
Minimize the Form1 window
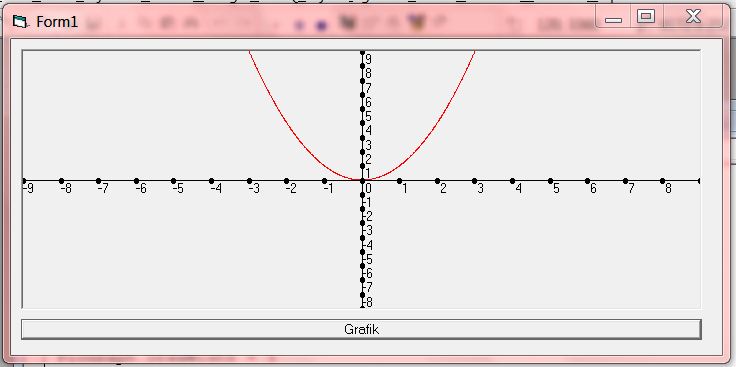(613, 18)
